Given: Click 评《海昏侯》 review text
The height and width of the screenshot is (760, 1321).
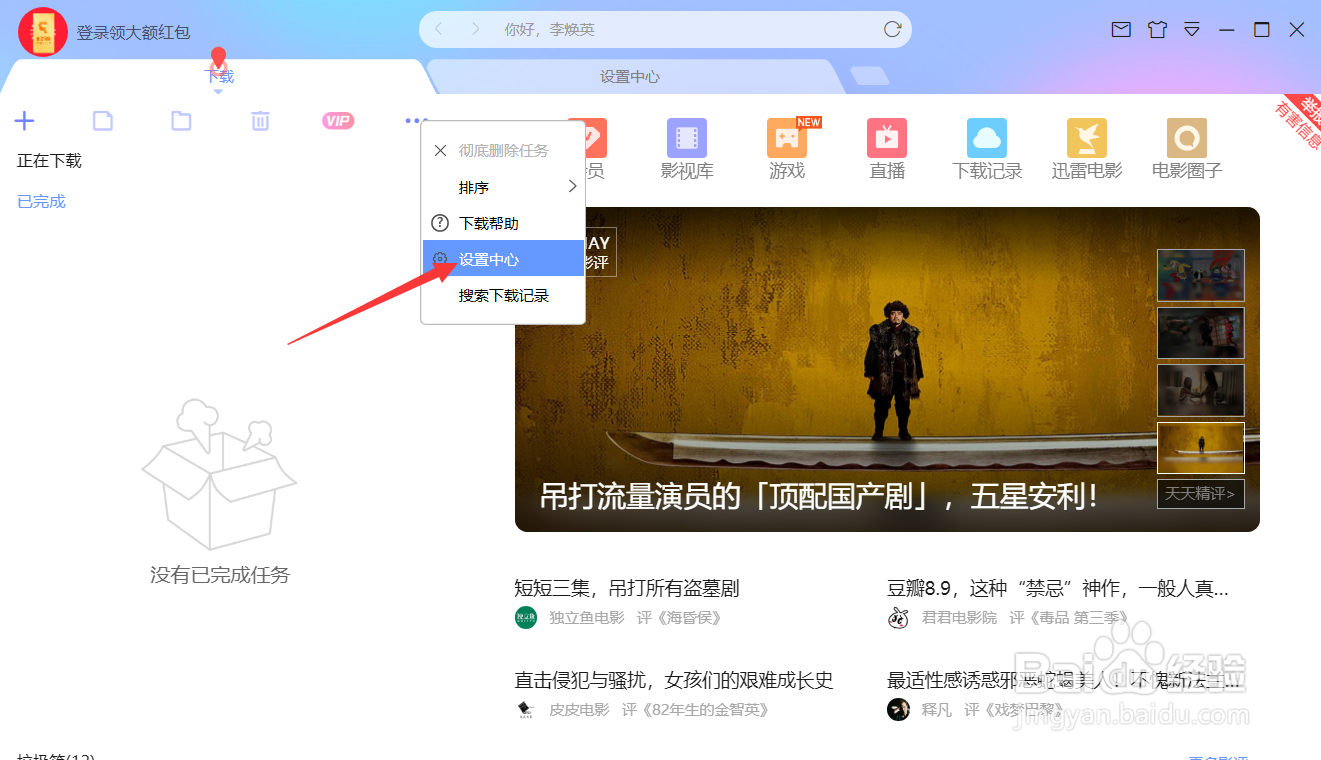Looking at the screenshot, I should 679,618.
